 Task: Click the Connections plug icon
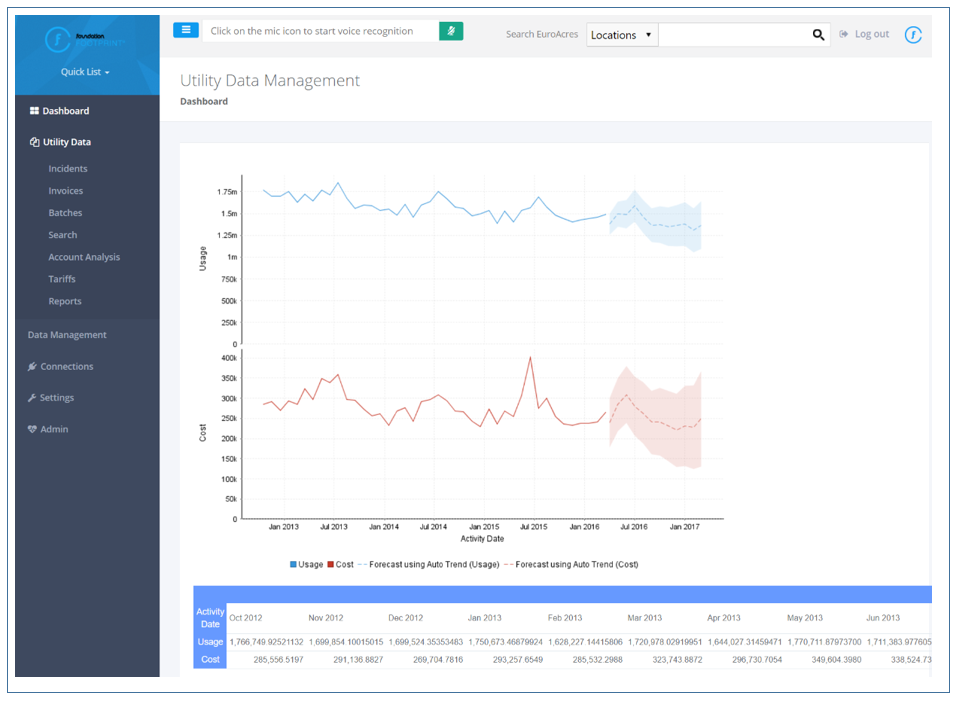(31, 366)
